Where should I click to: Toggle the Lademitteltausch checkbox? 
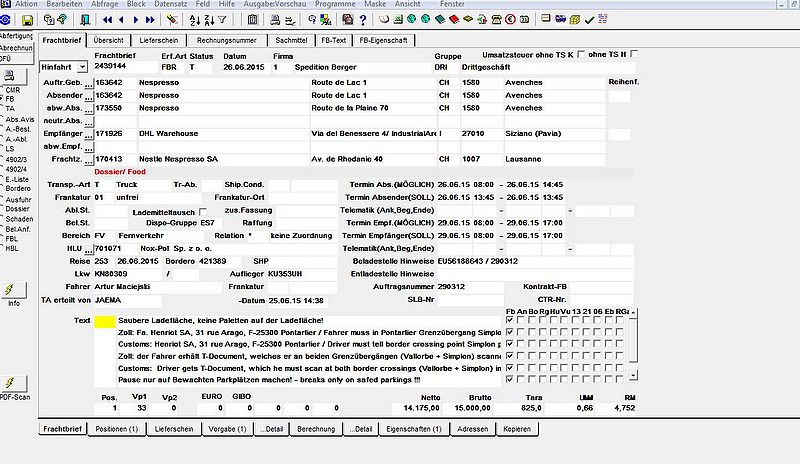[203, 212]
